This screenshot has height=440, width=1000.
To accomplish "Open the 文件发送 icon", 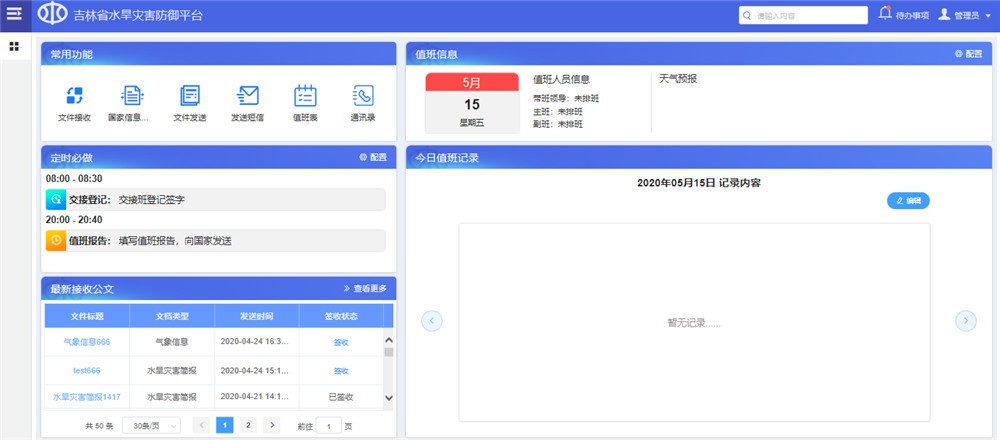I will (189, 96).
